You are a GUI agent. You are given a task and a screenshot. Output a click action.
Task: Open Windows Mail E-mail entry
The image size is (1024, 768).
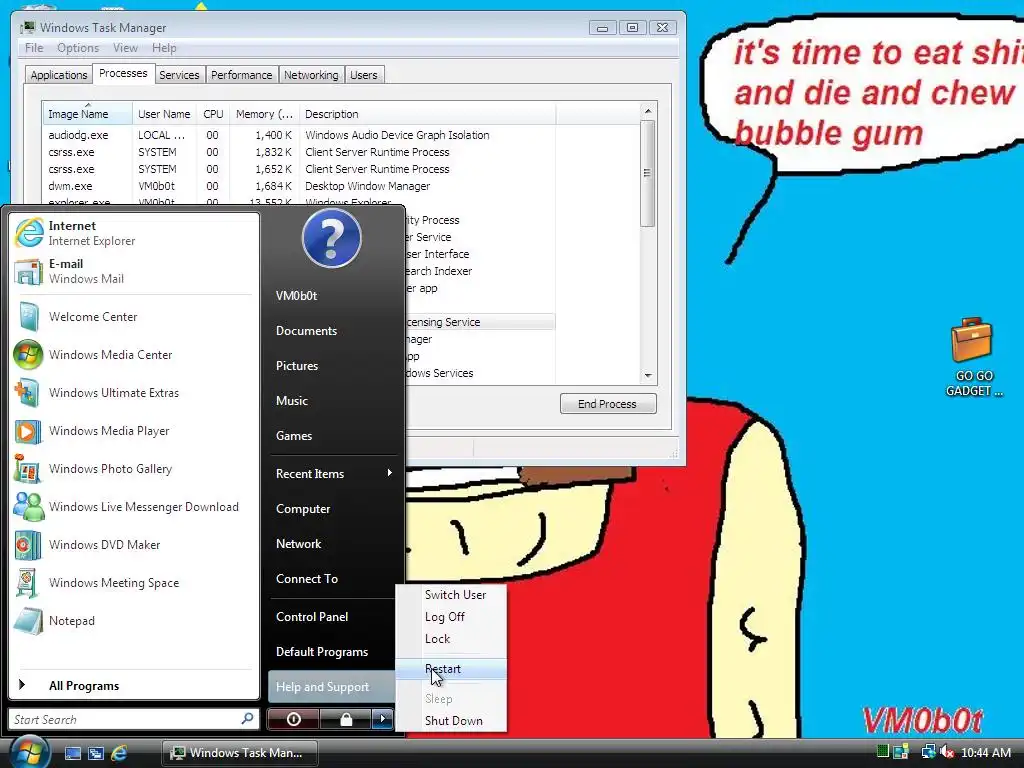(x=134, y=271)
